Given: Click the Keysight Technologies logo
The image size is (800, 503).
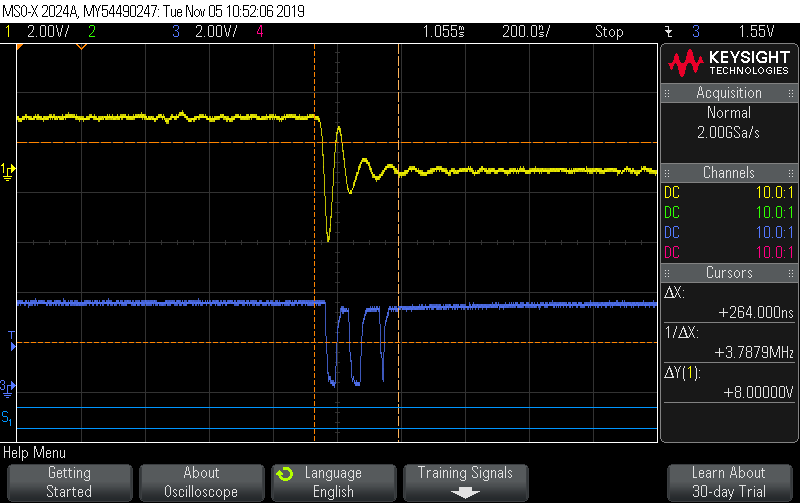Looking at the screenshot, I should pyautogui.click(x=729, y=63).
